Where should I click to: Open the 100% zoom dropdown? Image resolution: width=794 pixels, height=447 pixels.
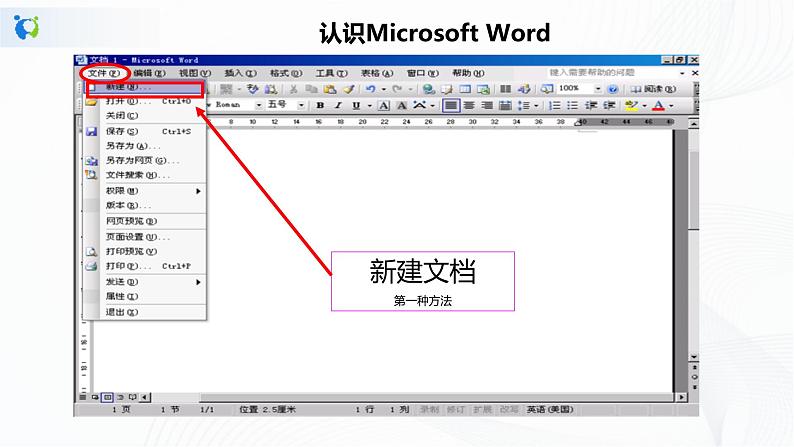pyautogui.click(x=598, y=89)
